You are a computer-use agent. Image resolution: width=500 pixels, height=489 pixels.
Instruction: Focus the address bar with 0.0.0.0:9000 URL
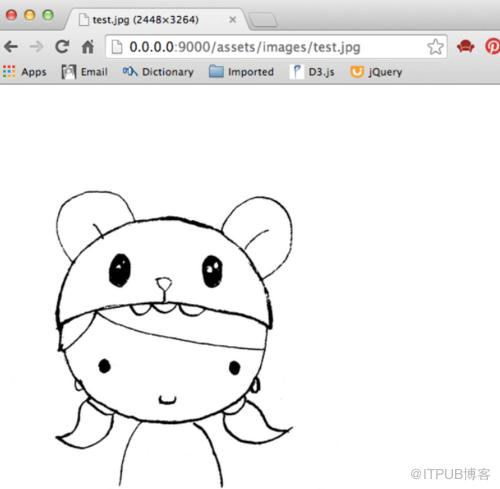click(277, 47)
